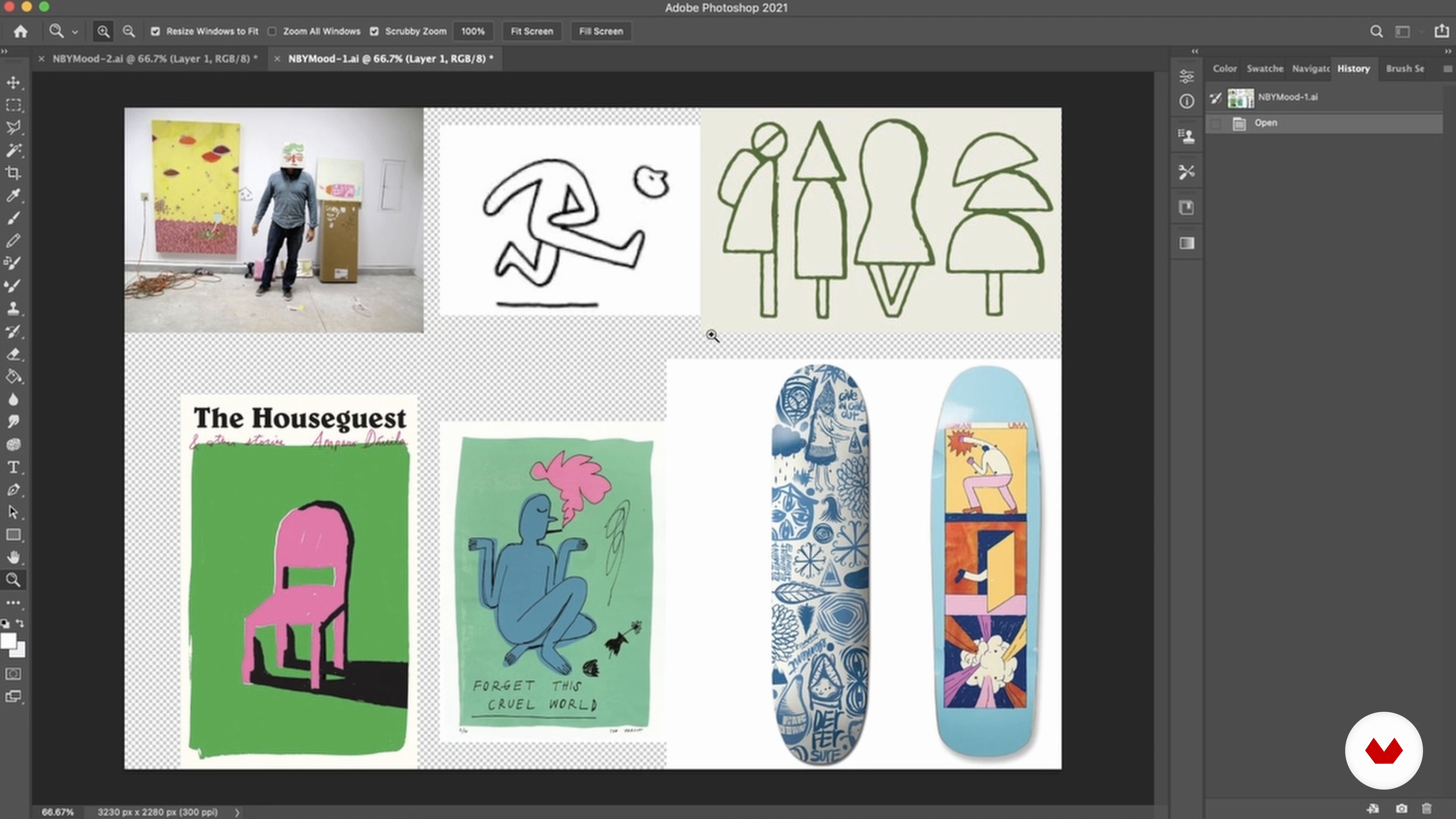Set history brush source on Open state
Viewport: 1456px width, 819px height.
point(1216,123)
